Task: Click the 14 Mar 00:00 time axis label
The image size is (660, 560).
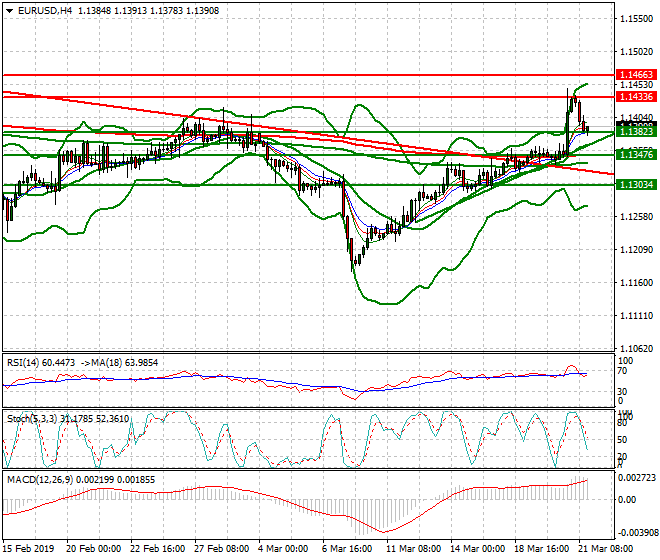Action: pyautogui.click(x=477, y=549)
